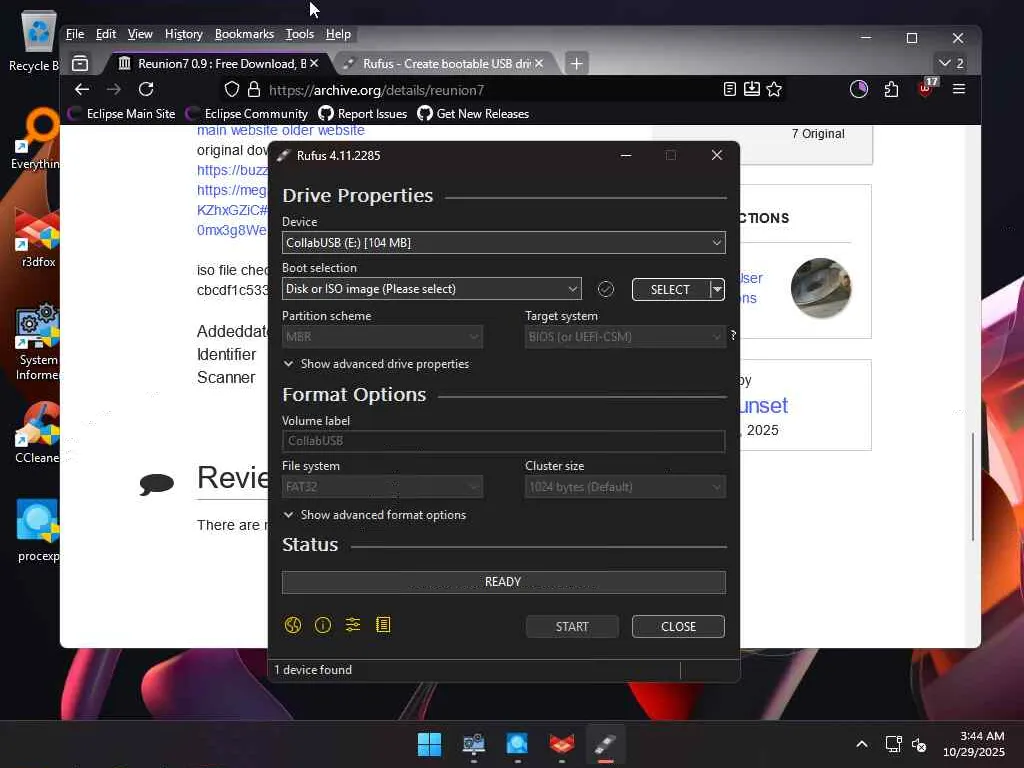Click the browser back arrow
The width and height of the screenshot is (1024, 768).
(x=82, y=89)
